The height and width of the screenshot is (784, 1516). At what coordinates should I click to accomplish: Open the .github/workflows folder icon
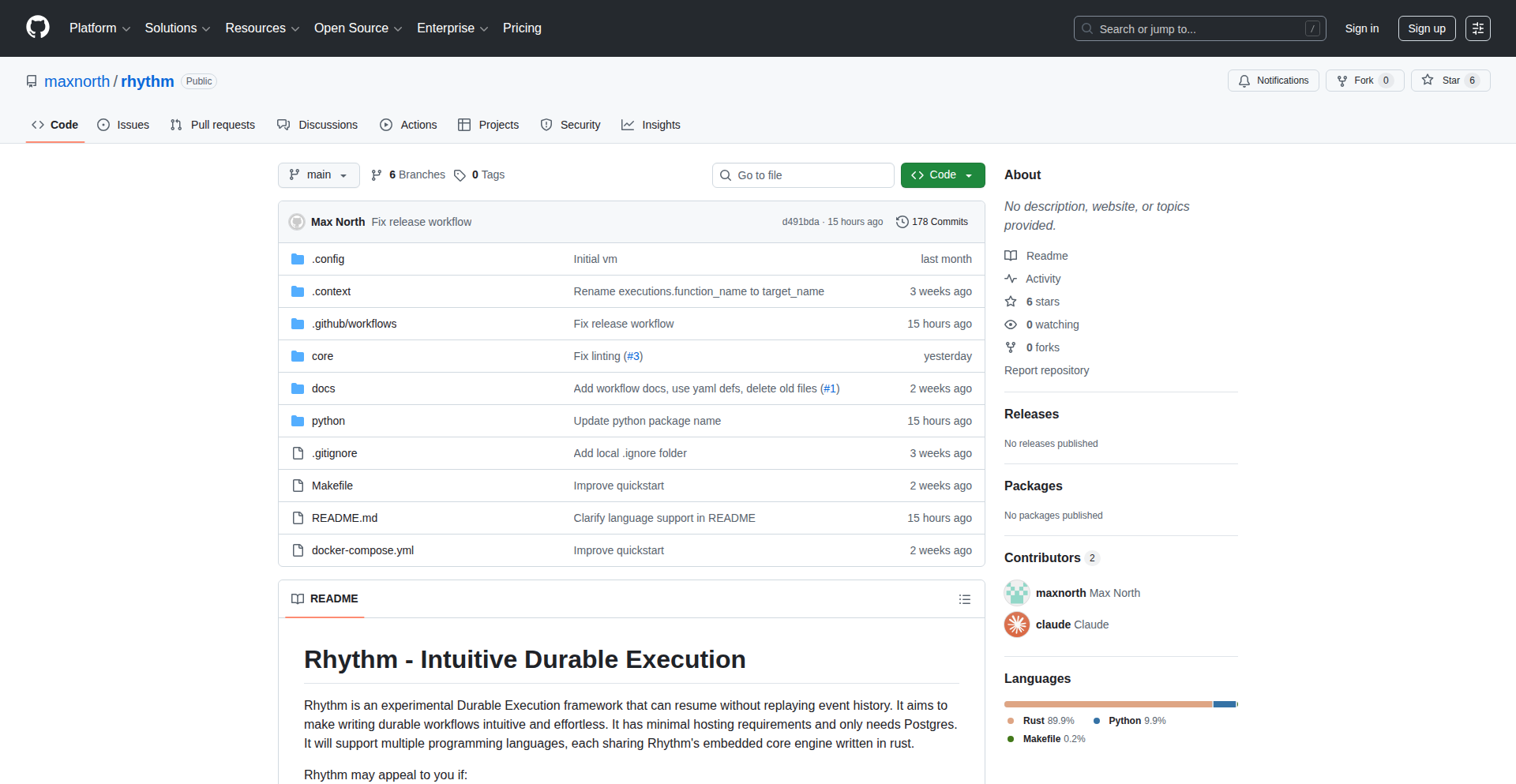coord(298,323)
